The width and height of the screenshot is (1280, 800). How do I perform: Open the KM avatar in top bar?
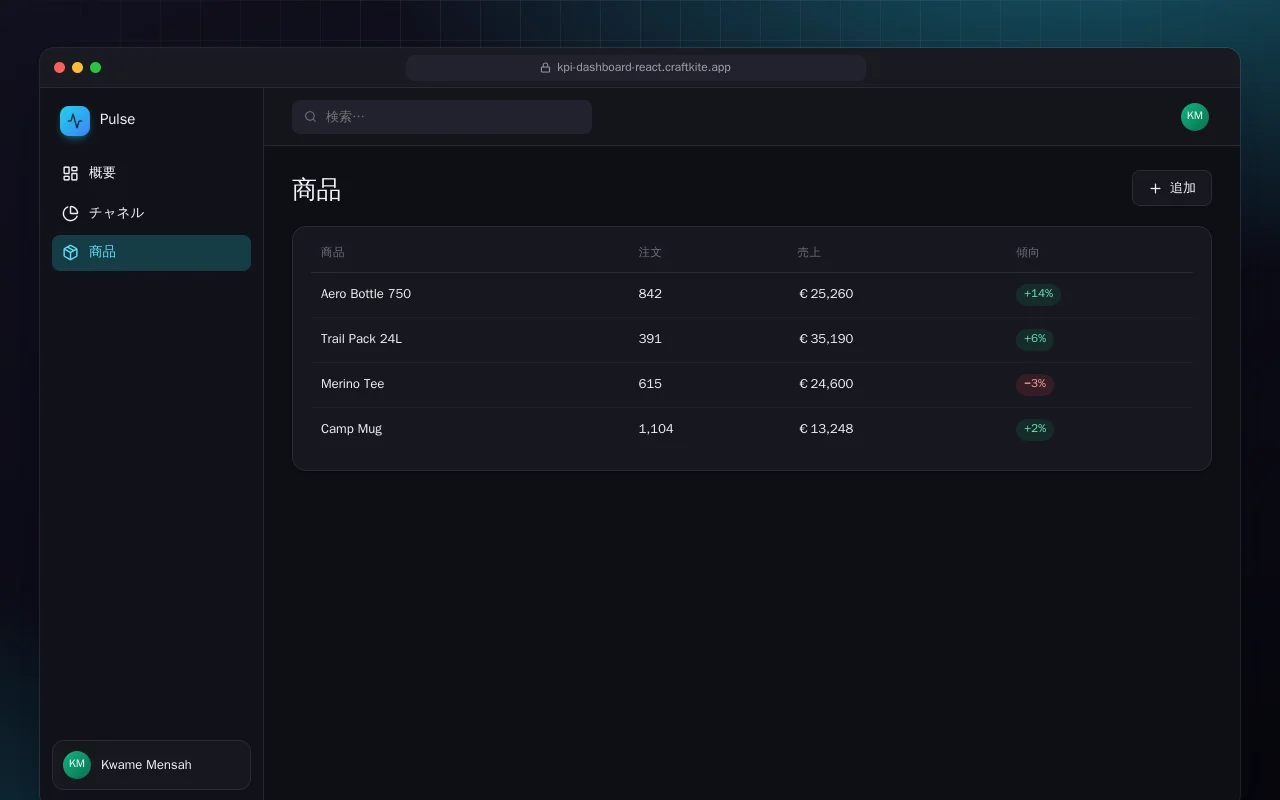point(1195,117)
